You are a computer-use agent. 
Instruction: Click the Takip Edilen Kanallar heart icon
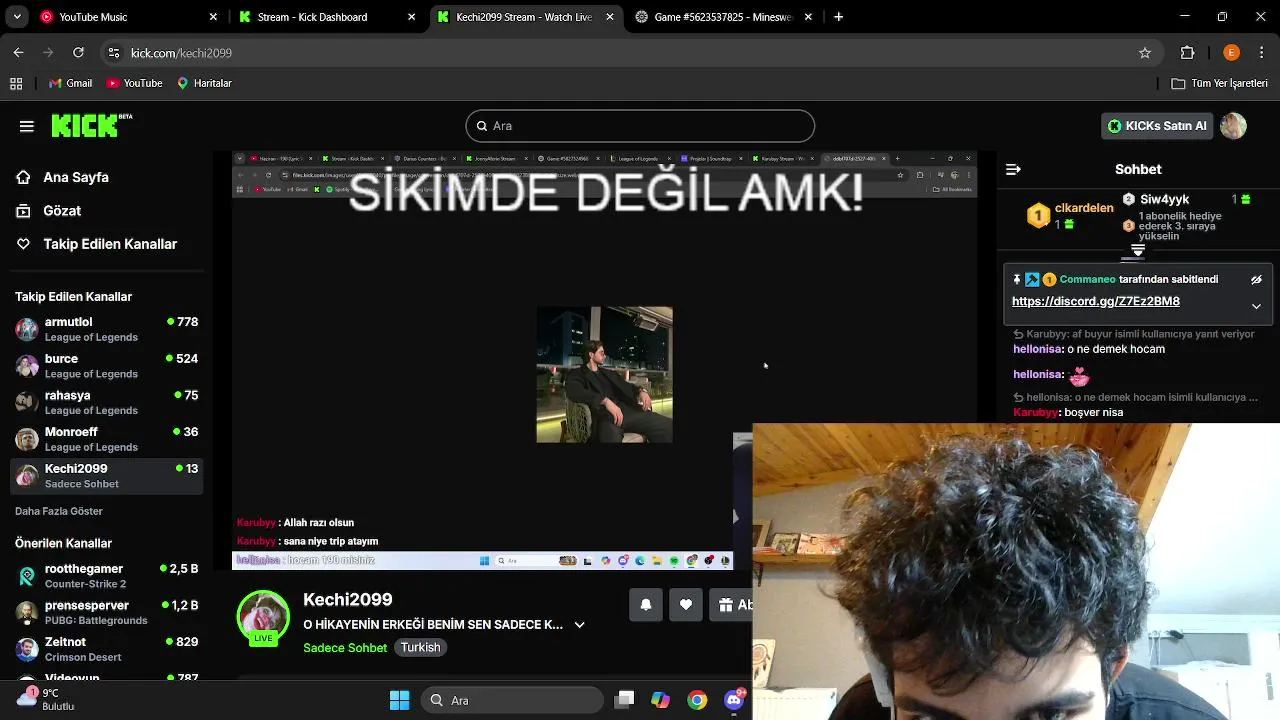click(23, 244)
